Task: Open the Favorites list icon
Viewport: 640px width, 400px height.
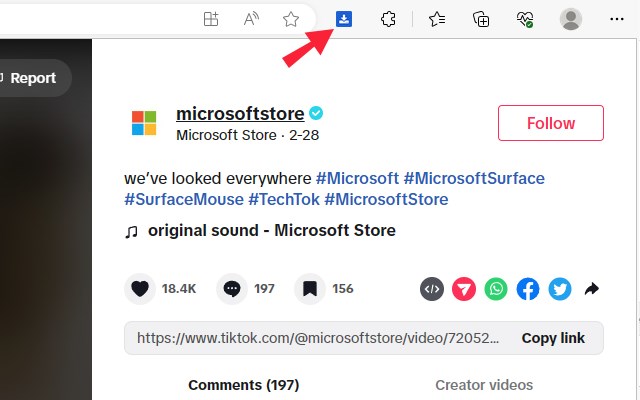Action: [437, 19]
